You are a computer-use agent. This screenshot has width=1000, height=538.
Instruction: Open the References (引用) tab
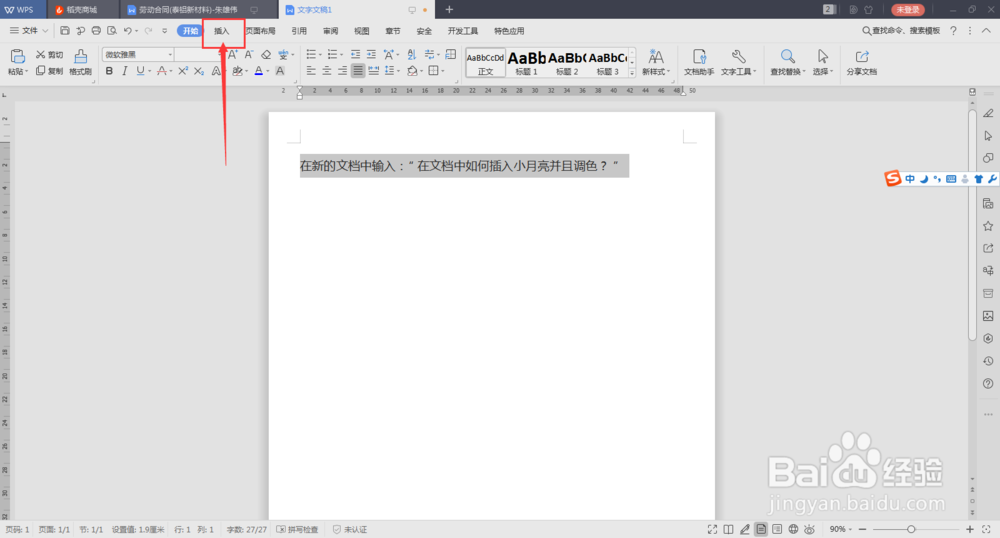[x=299, y=31]
